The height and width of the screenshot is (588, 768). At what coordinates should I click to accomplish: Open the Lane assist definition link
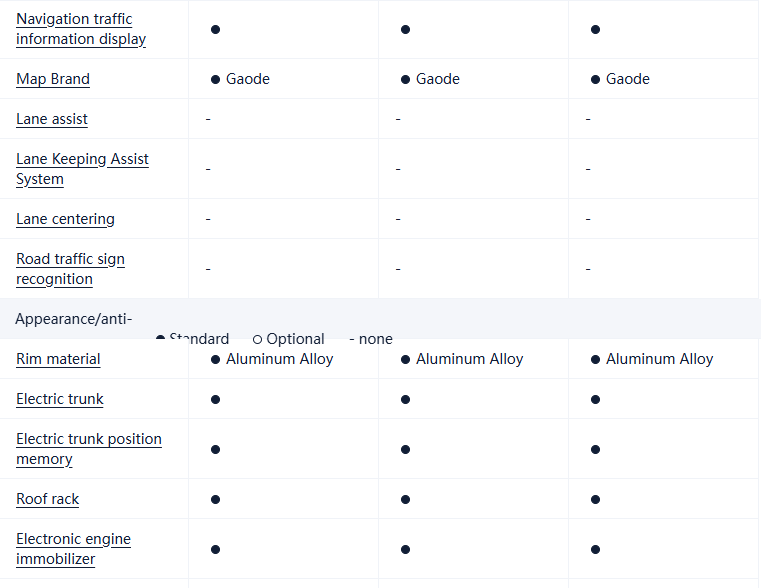point(52,119)
